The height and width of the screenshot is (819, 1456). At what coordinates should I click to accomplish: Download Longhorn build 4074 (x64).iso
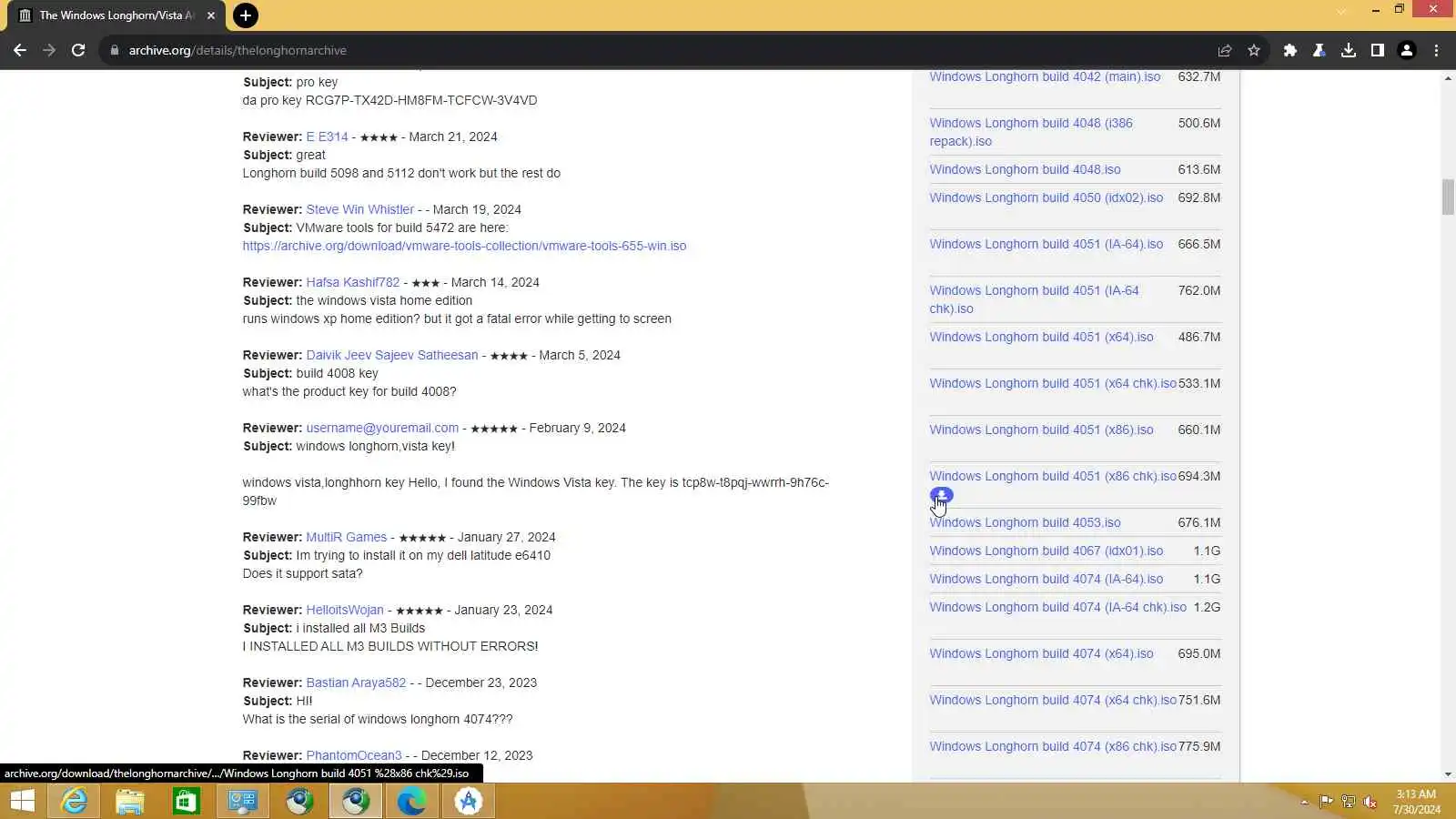[x=1041, y=653]
